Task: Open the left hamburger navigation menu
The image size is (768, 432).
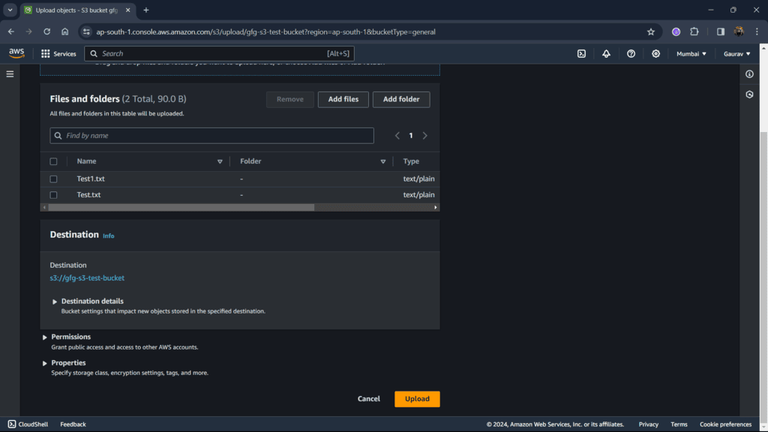Action: tap(10, 74)
